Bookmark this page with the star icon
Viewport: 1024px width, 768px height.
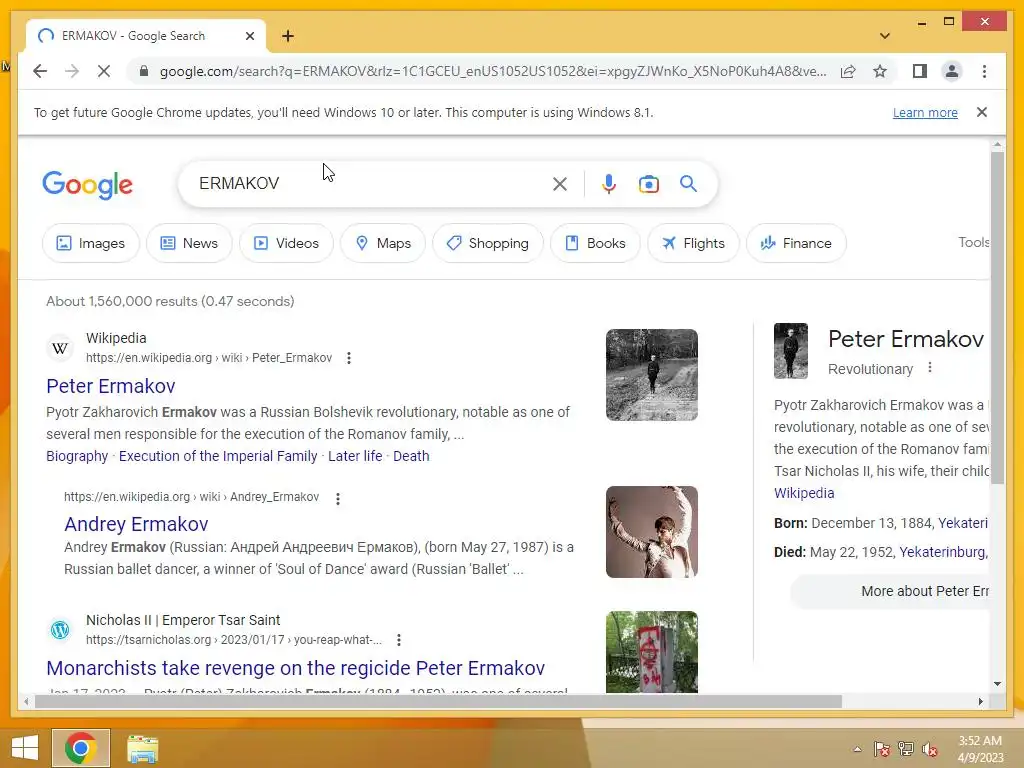tap(880, 71)
